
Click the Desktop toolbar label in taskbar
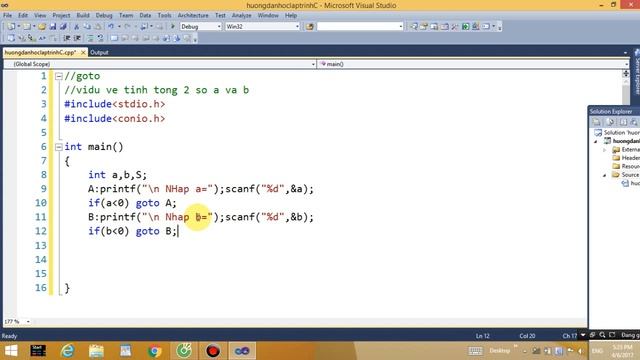500,351
